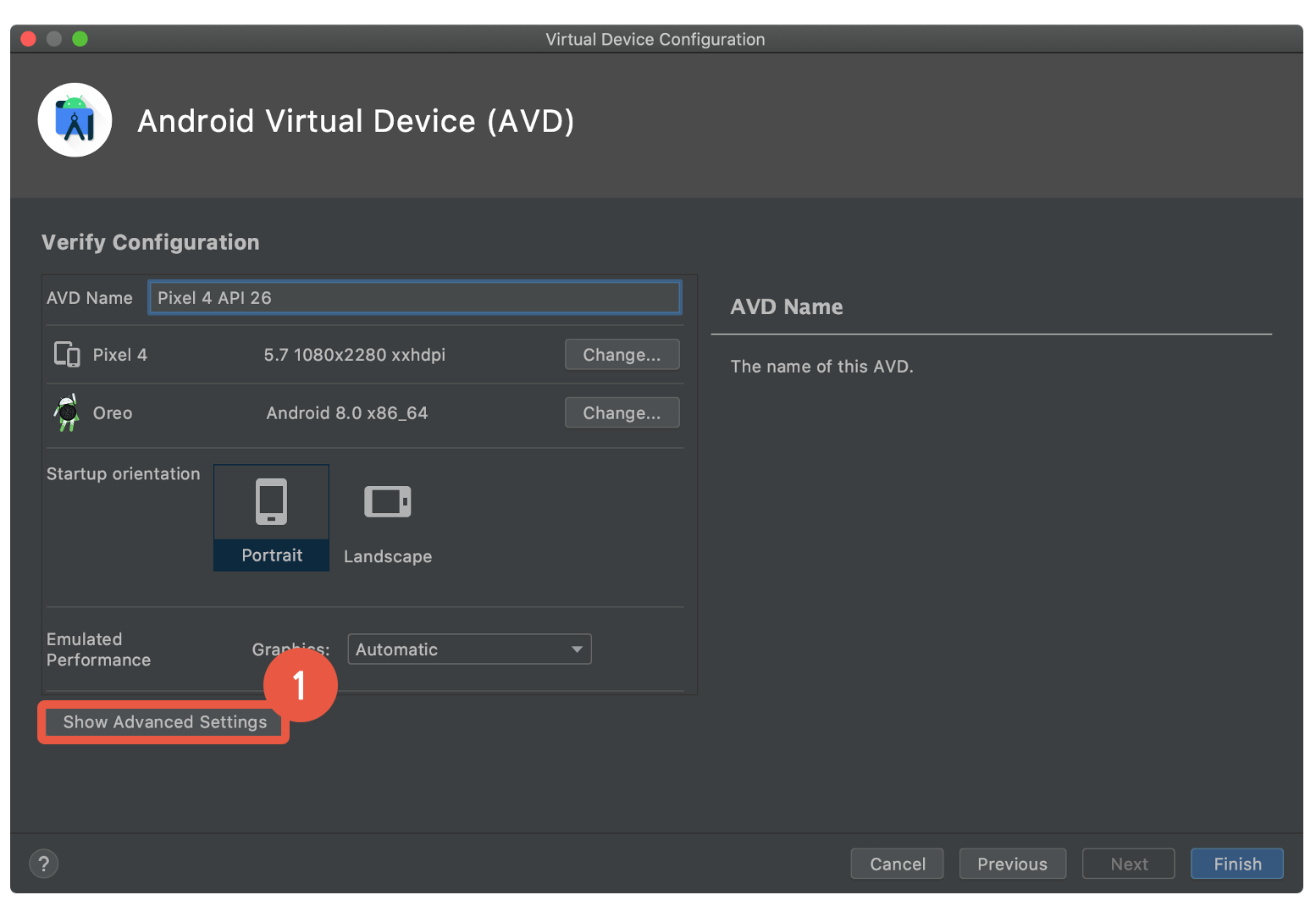This screenshot has height=906, width=1316.
Task: Open help with the question mark icon
Action: click(x=44, y=864)
